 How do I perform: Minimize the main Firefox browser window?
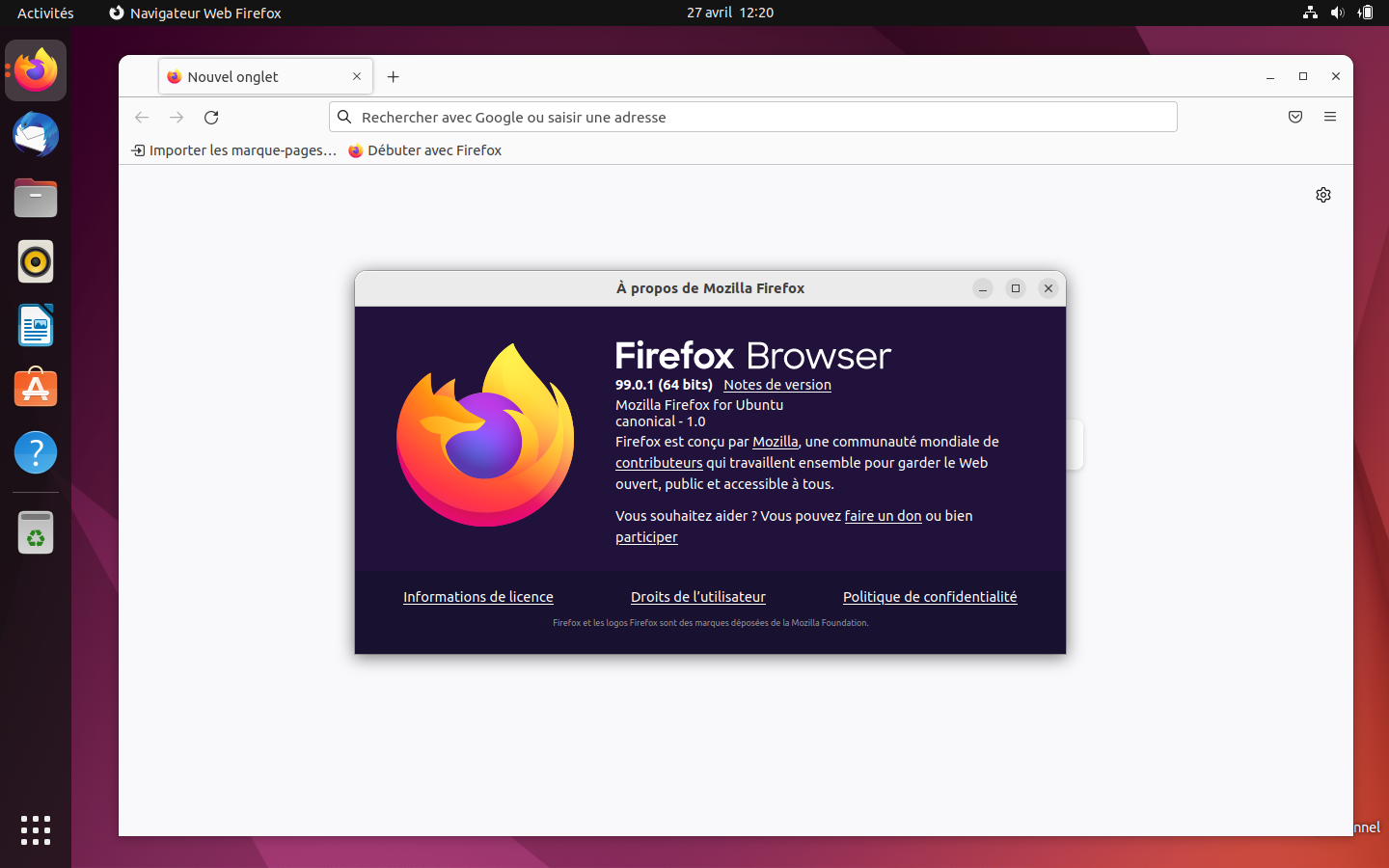tap(1270, 76)
